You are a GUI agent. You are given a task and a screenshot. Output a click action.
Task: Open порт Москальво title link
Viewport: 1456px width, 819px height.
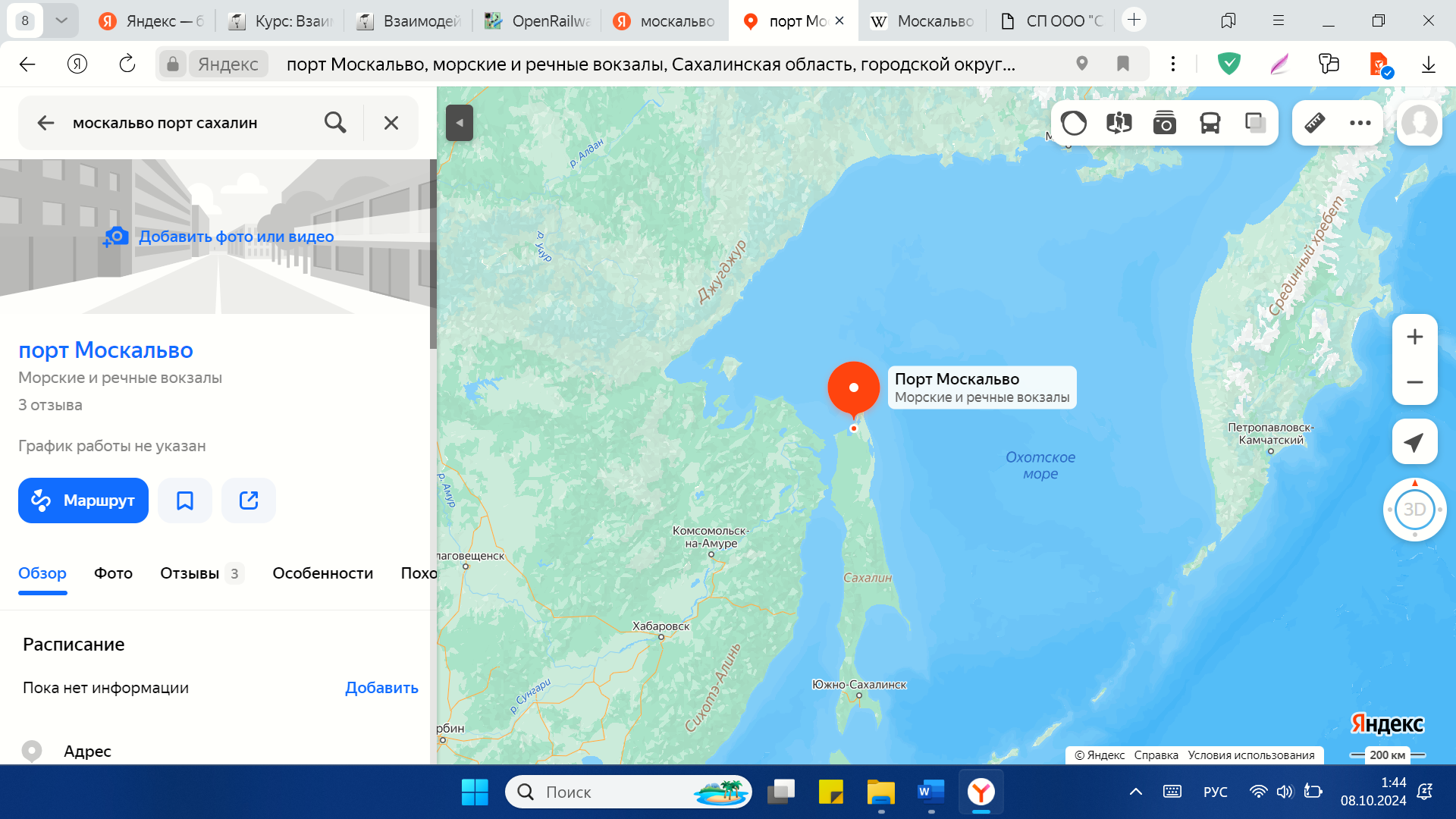coord(105,350)
